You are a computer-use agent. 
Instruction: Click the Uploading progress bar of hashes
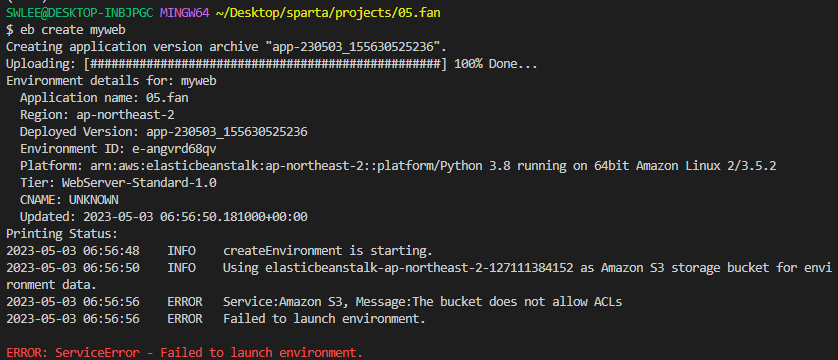click(x=266, y=64)
